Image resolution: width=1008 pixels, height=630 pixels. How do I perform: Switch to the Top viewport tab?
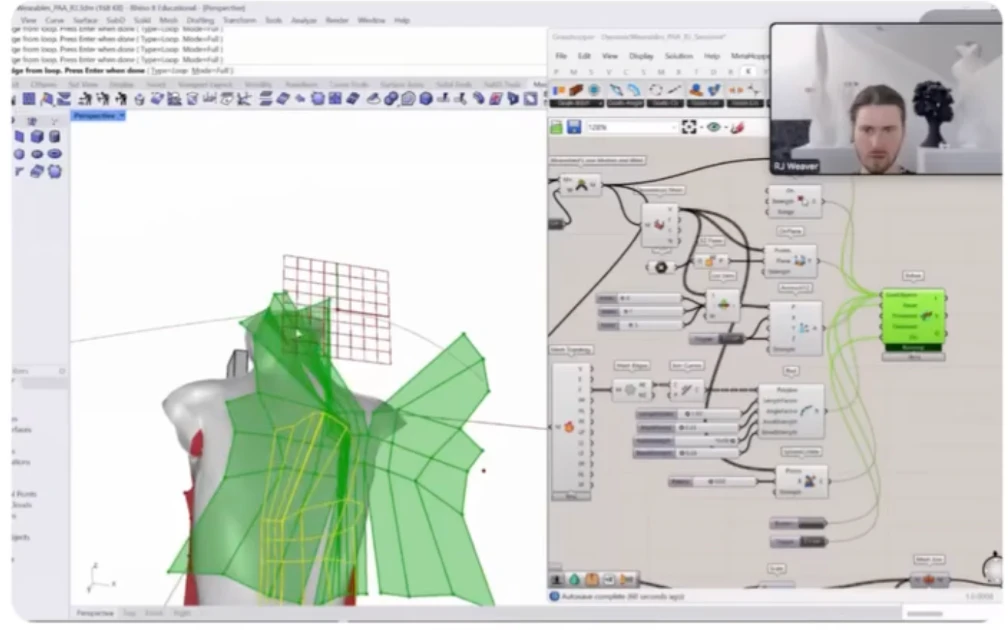click(129, 613)
